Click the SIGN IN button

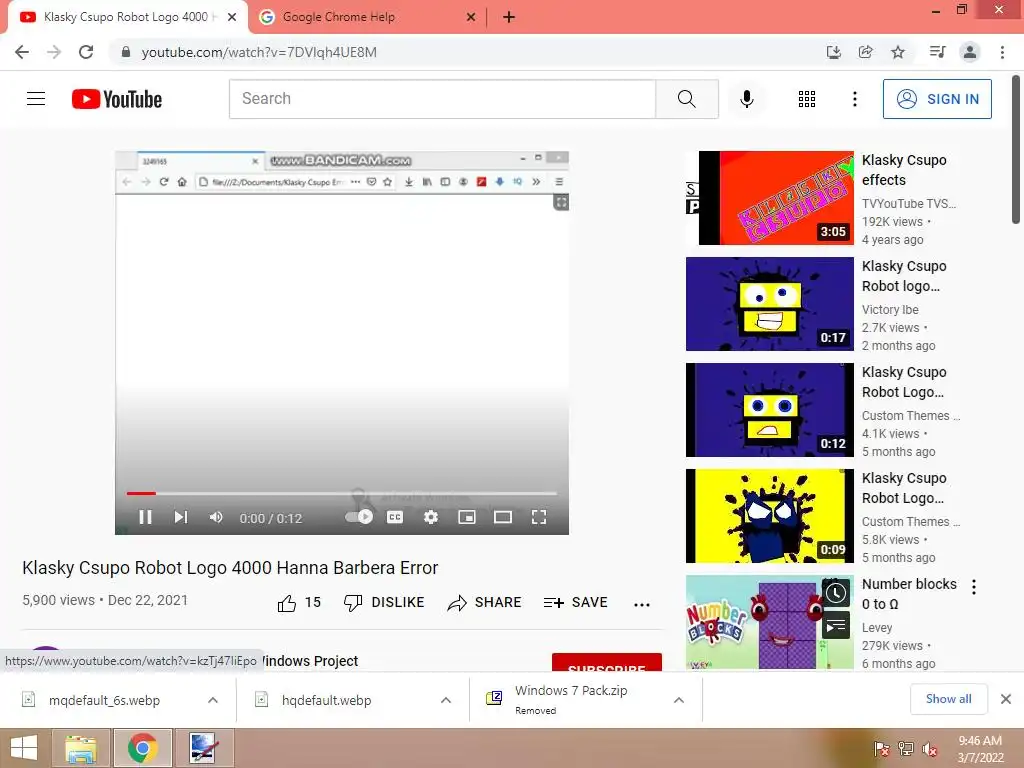[937, 99]
